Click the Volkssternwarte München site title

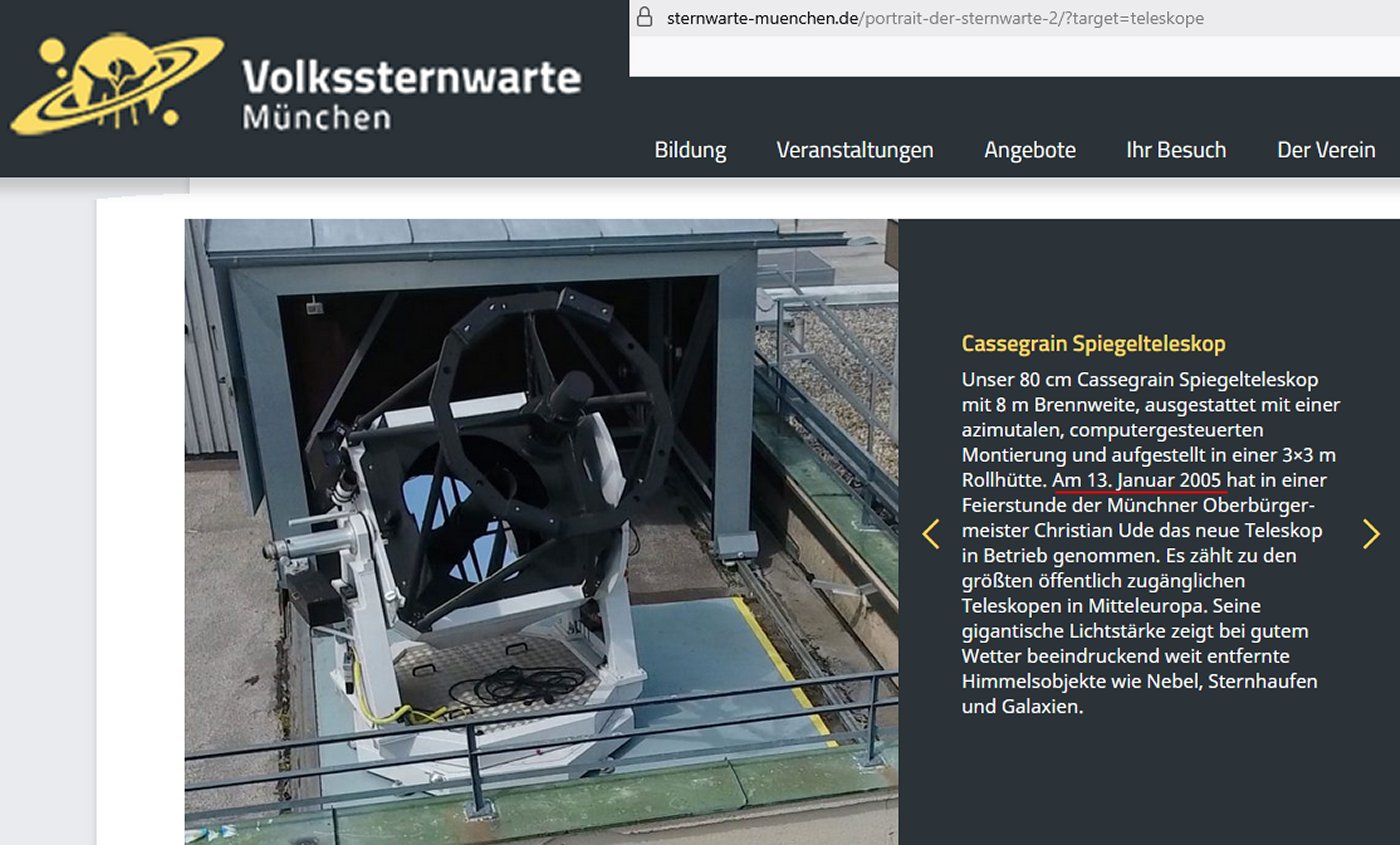pyautogui.click(x=411, y=78)
